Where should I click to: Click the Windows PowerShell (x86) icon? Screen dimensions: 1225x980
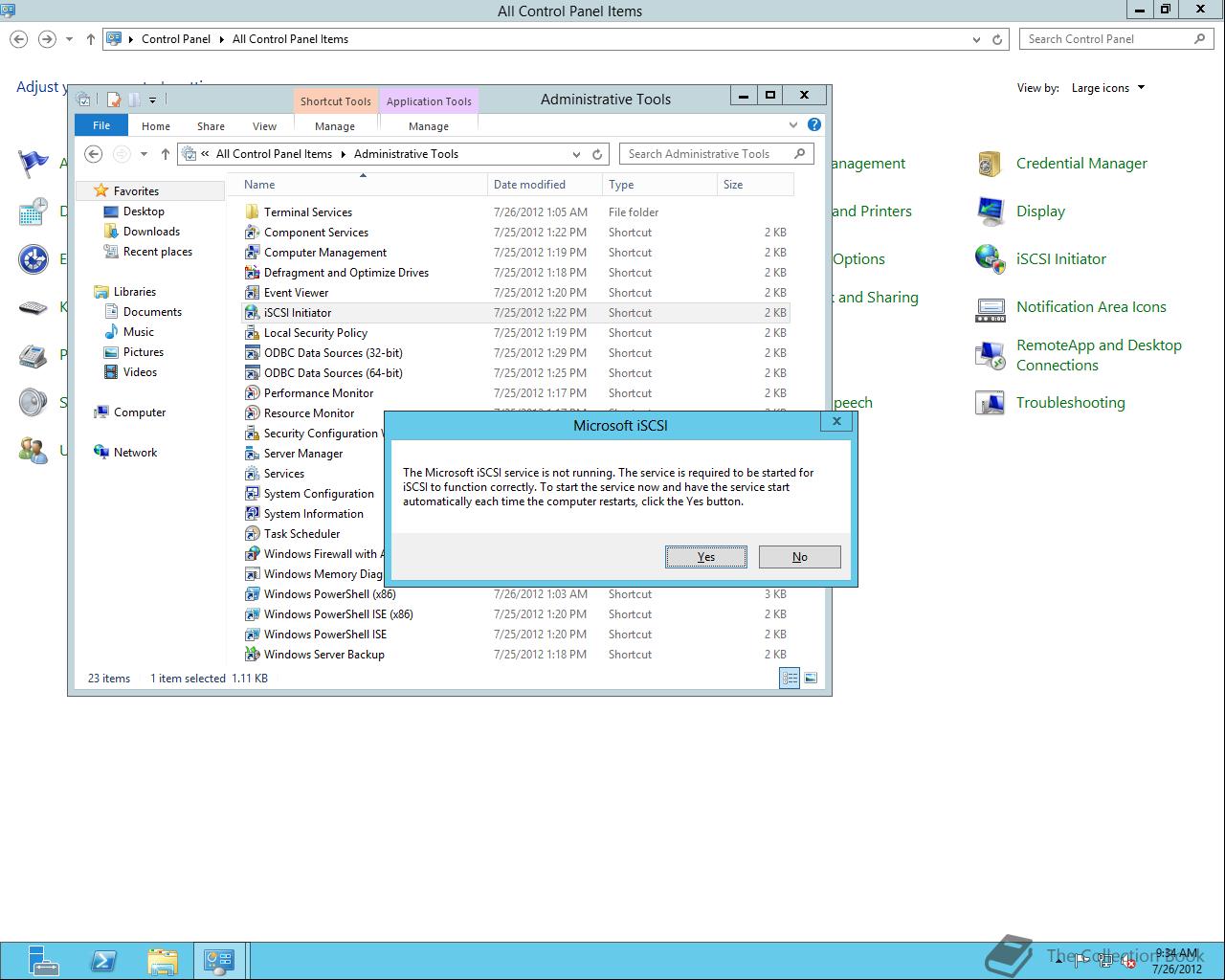[x=252, y=594]
